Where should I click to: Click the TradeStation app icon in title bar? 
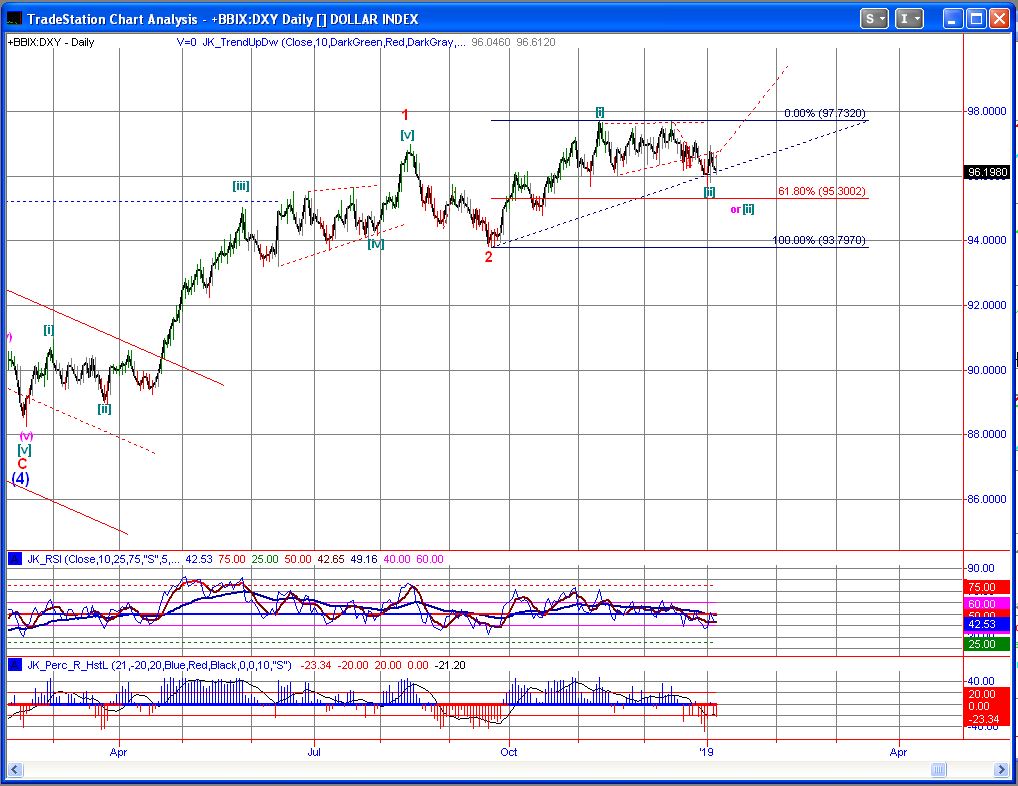coord(14,19)
